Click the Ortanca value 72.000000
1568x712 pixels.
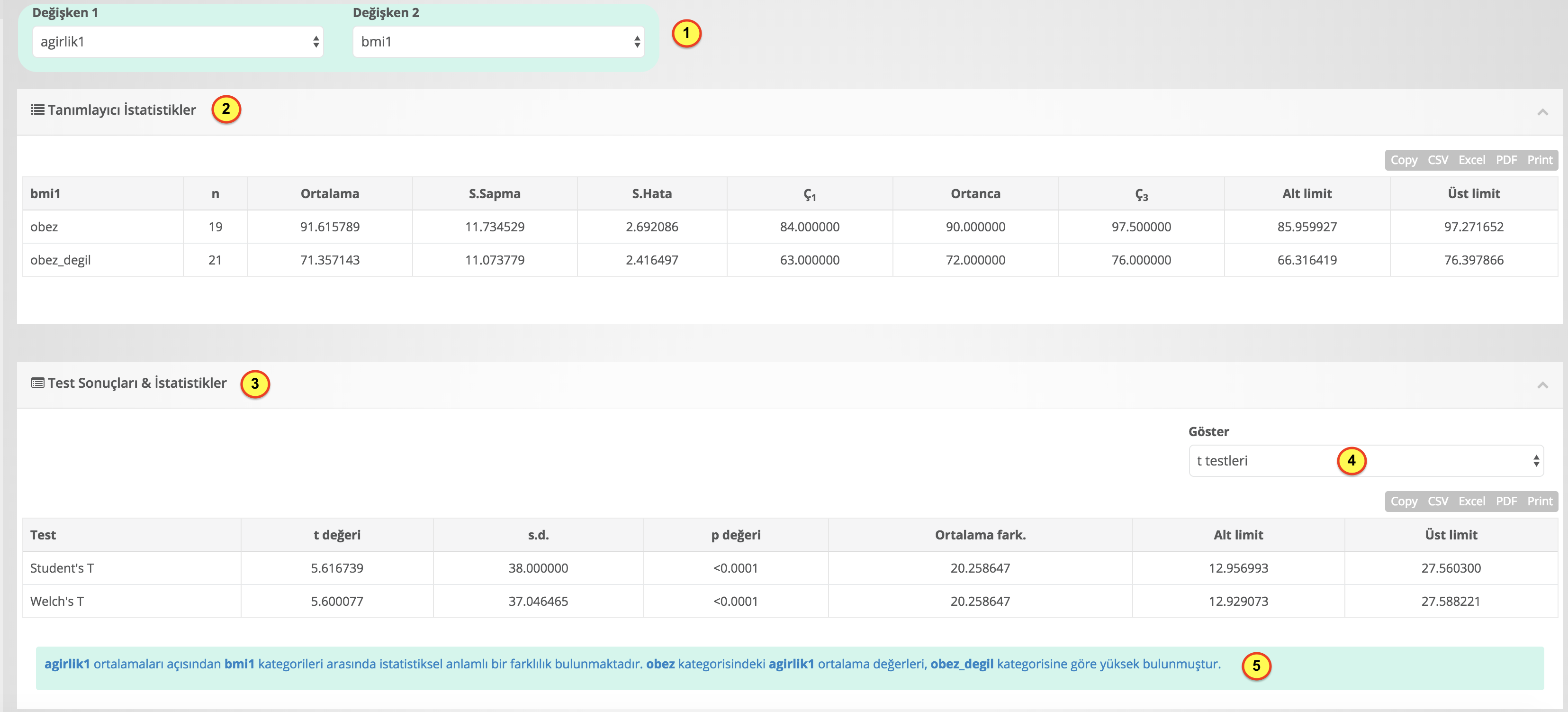[976, 260]
